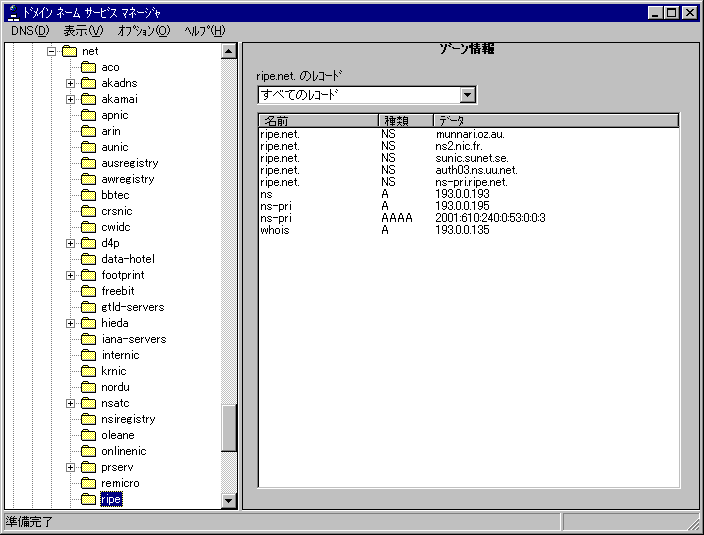Sort records by 名前 column header
Screen dimensions: 704x535
[x=317, y=120]
